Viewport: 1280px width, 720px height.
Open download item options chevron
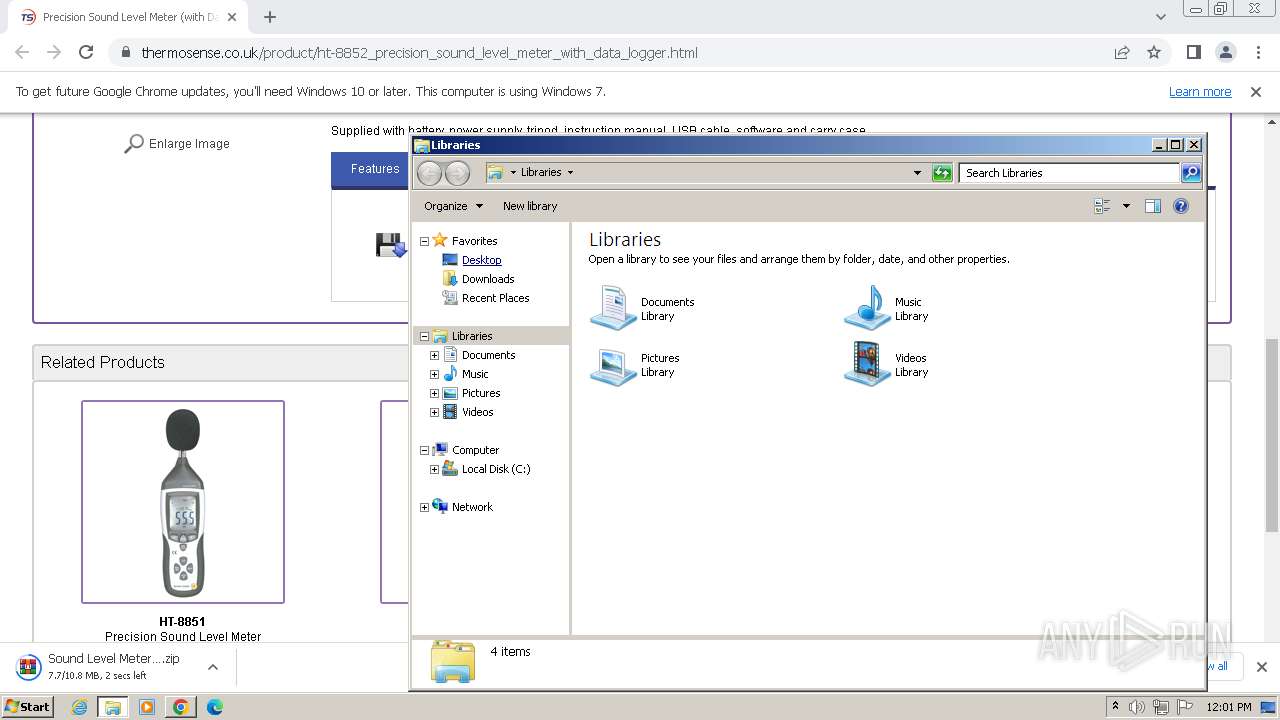pos(213,667)
